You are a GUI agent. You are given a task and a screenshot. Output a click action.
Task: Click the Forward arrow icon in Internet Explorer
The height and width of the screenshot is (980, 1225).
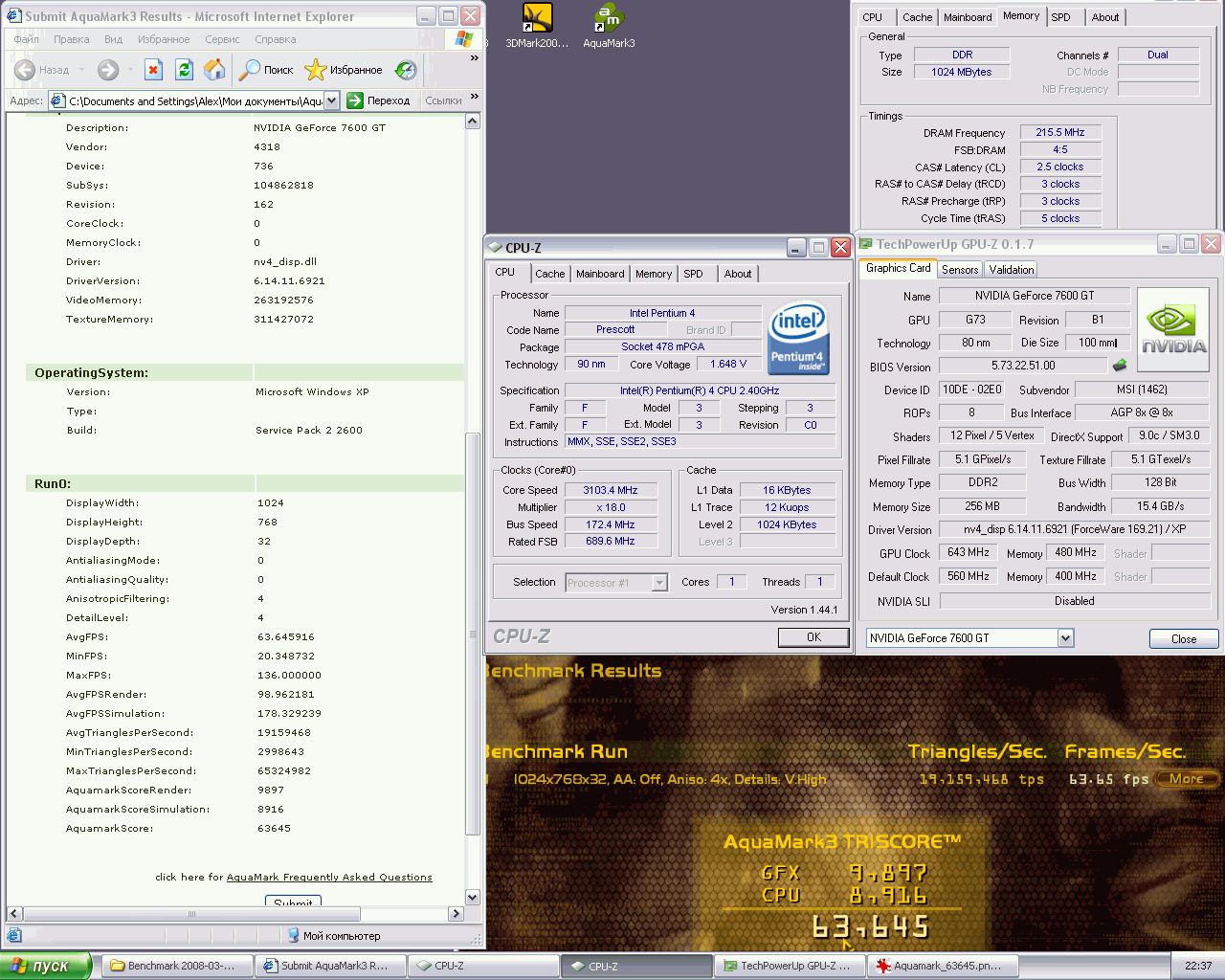[108, 70]
